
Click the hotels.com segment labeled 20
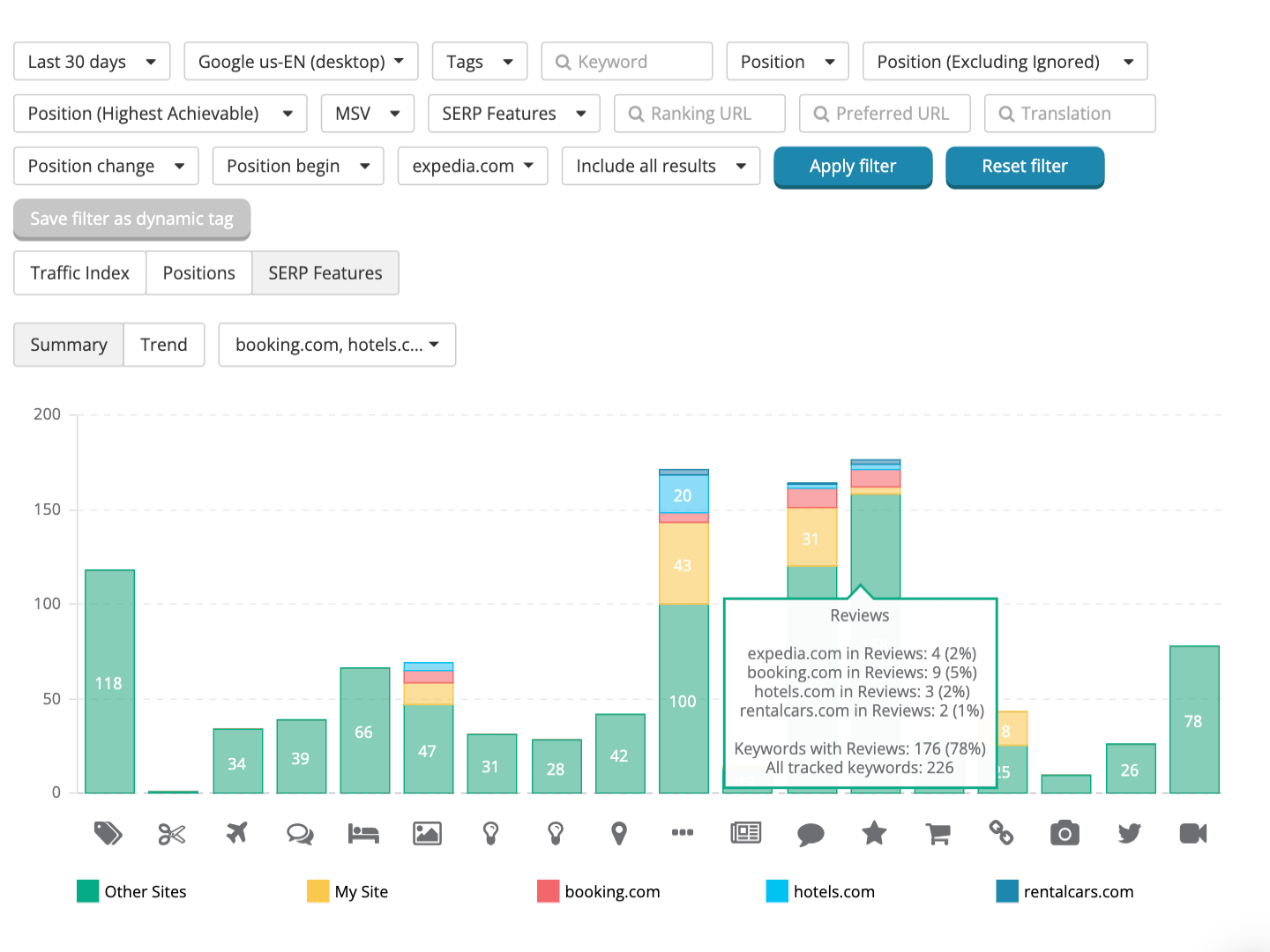tap(684, 495)
